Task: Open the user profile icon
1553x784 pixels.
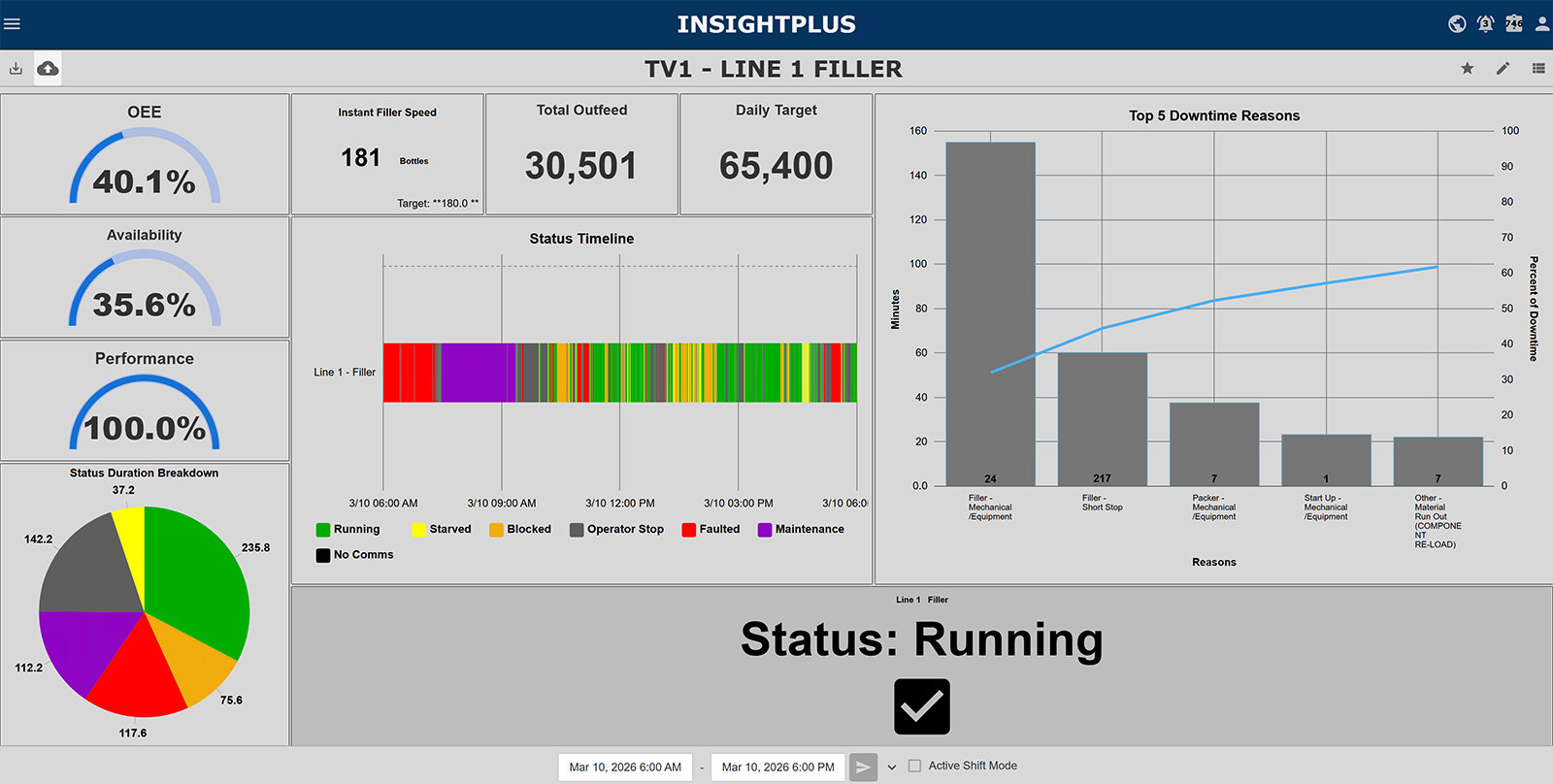Action: point(1541,24)
